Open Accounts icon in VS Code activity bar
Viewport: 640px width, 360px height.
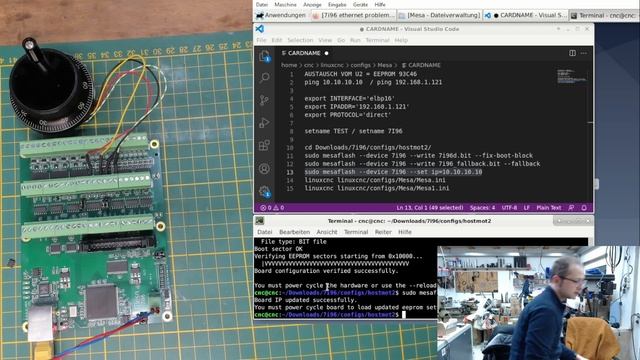tap(264, 168)
